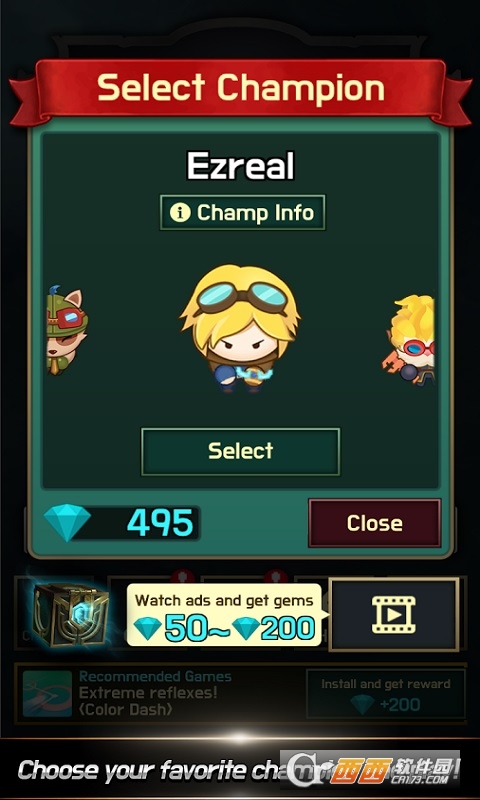Viewport: 480px width, 800px height.
Task: Click the gem icon beside 200
Action: [x=245, y=629]
